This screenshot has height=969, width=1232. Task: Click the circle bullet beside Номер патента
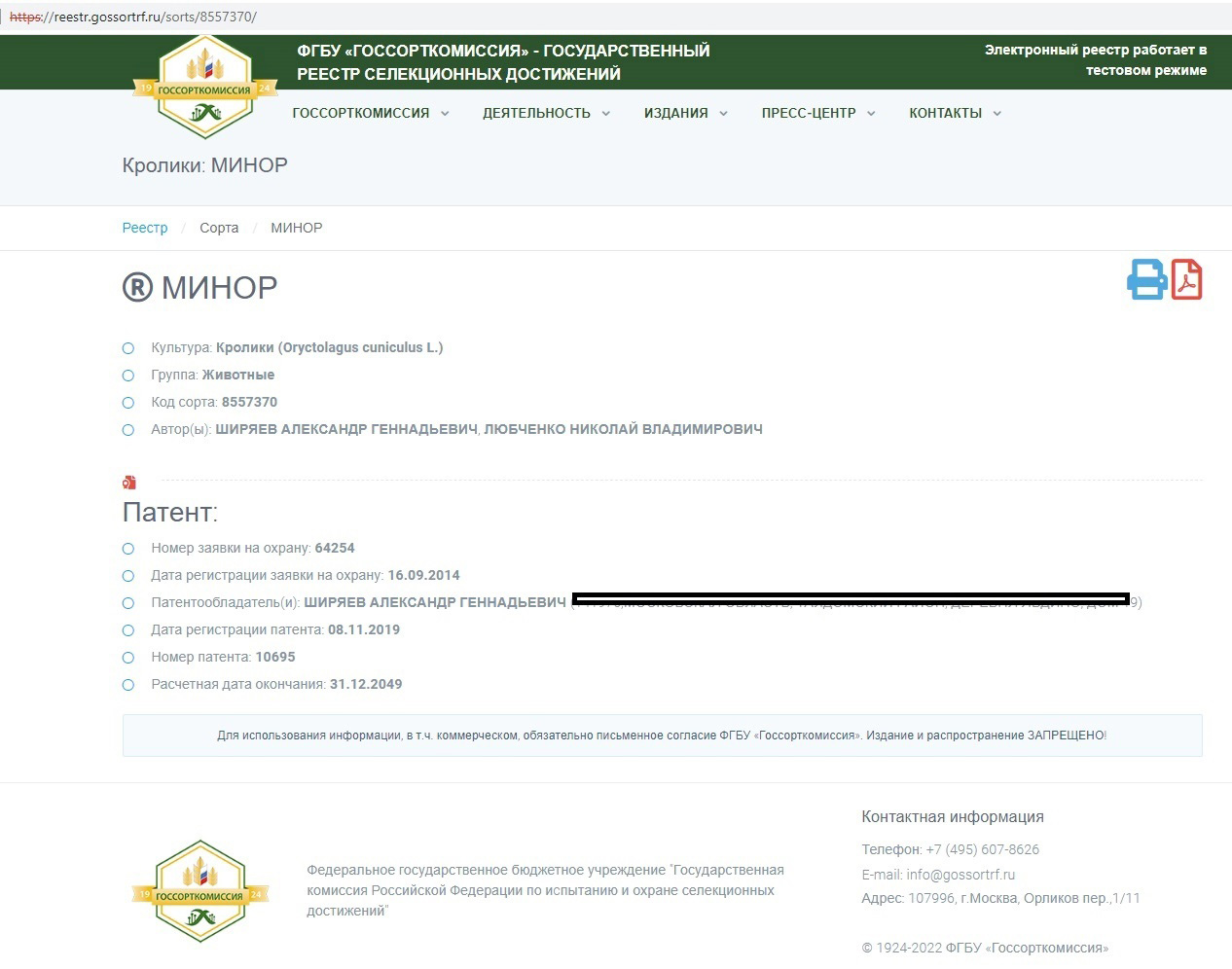128,658
